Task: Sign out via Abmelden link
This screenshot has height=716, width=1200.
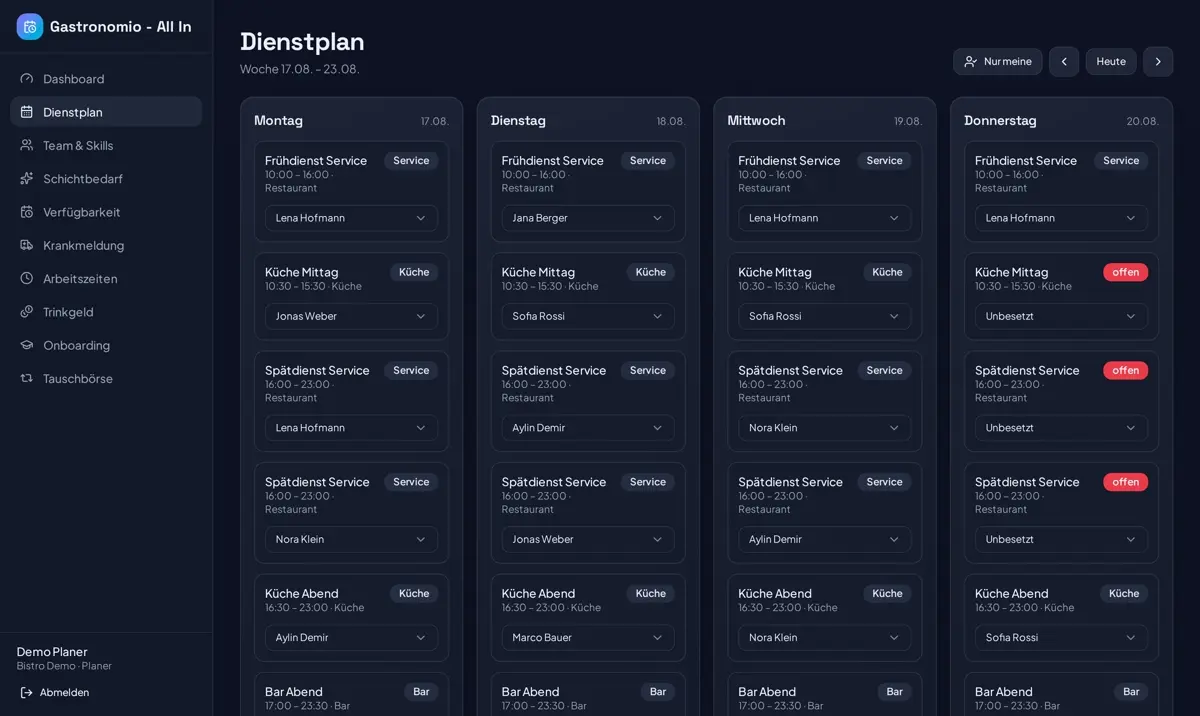Action: 55,692
